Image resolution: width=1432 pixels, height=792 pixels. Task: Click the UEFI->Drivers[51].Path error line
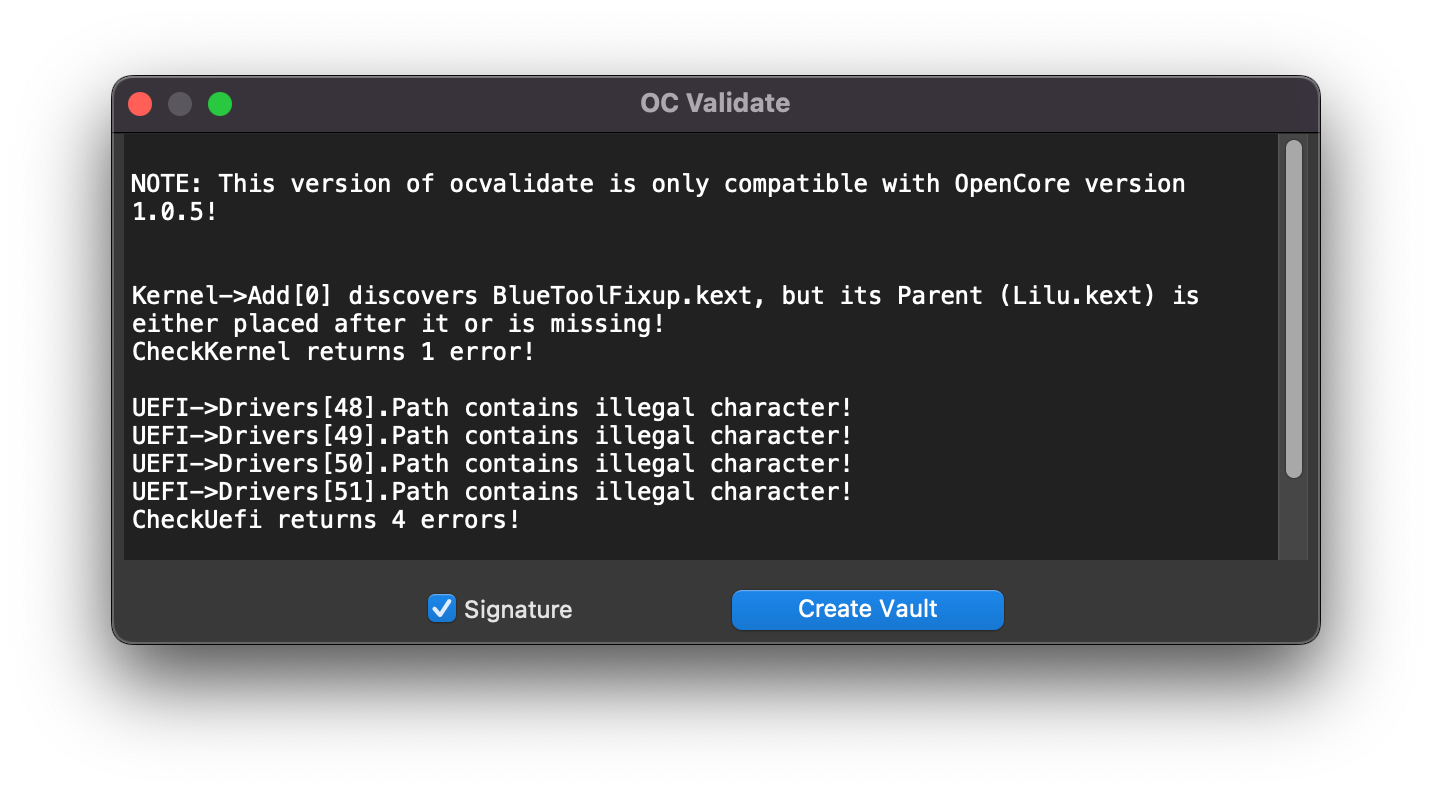491,492
